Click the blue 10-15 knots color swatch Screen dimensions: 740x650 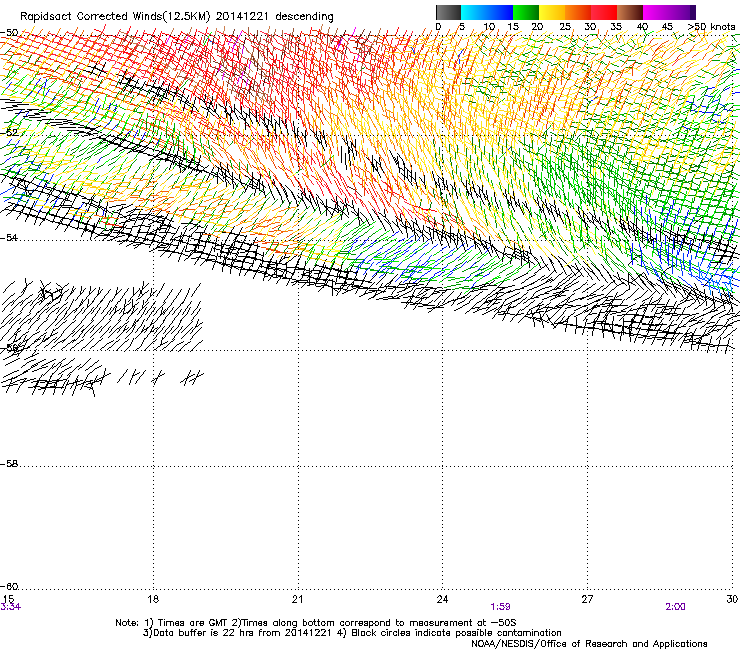coord(500,12)
